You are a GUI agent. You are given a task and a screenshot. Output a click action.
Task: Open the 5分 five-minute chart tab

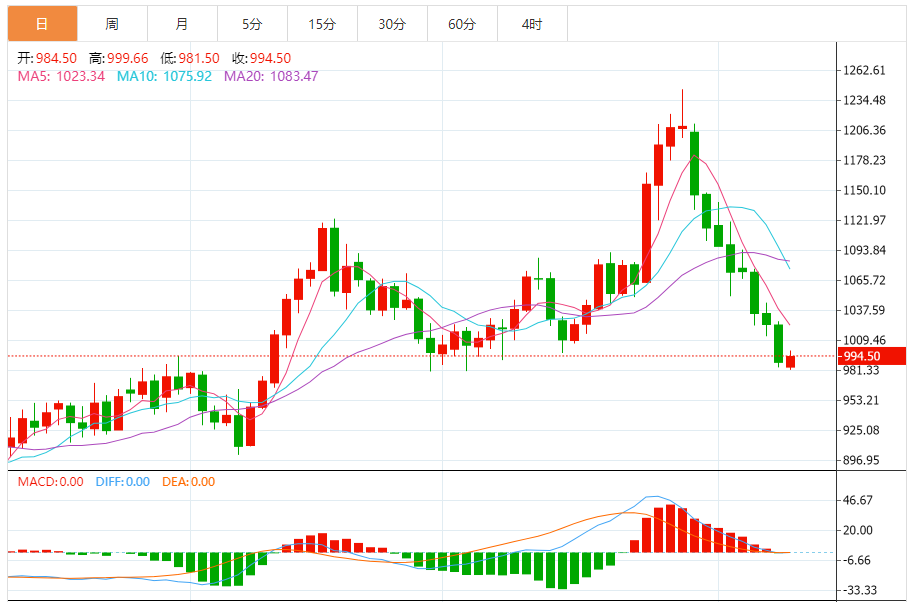click(252, 24)
